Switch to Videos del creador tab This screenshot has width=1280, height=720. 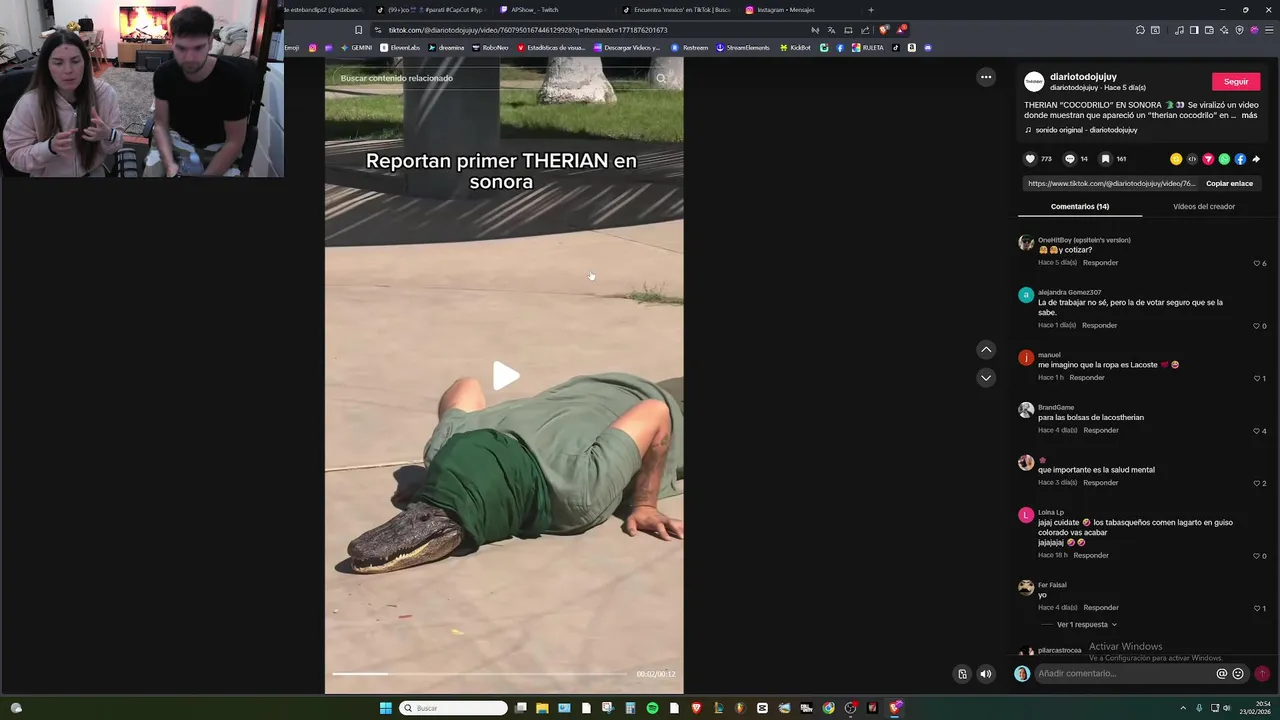tap(1204, 206)
